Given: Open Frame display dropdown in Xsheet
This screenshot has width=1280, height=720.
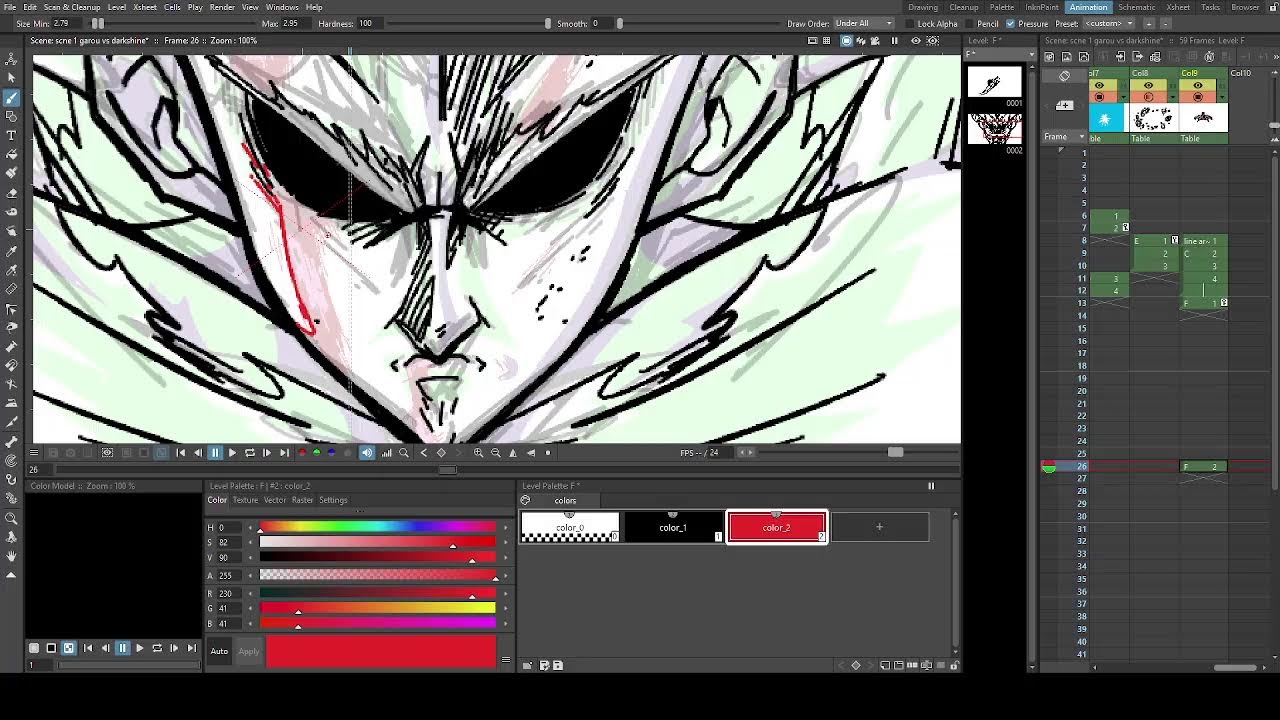Looking at the screenshot, I should pyautogui.click(x=1065, y=137).
